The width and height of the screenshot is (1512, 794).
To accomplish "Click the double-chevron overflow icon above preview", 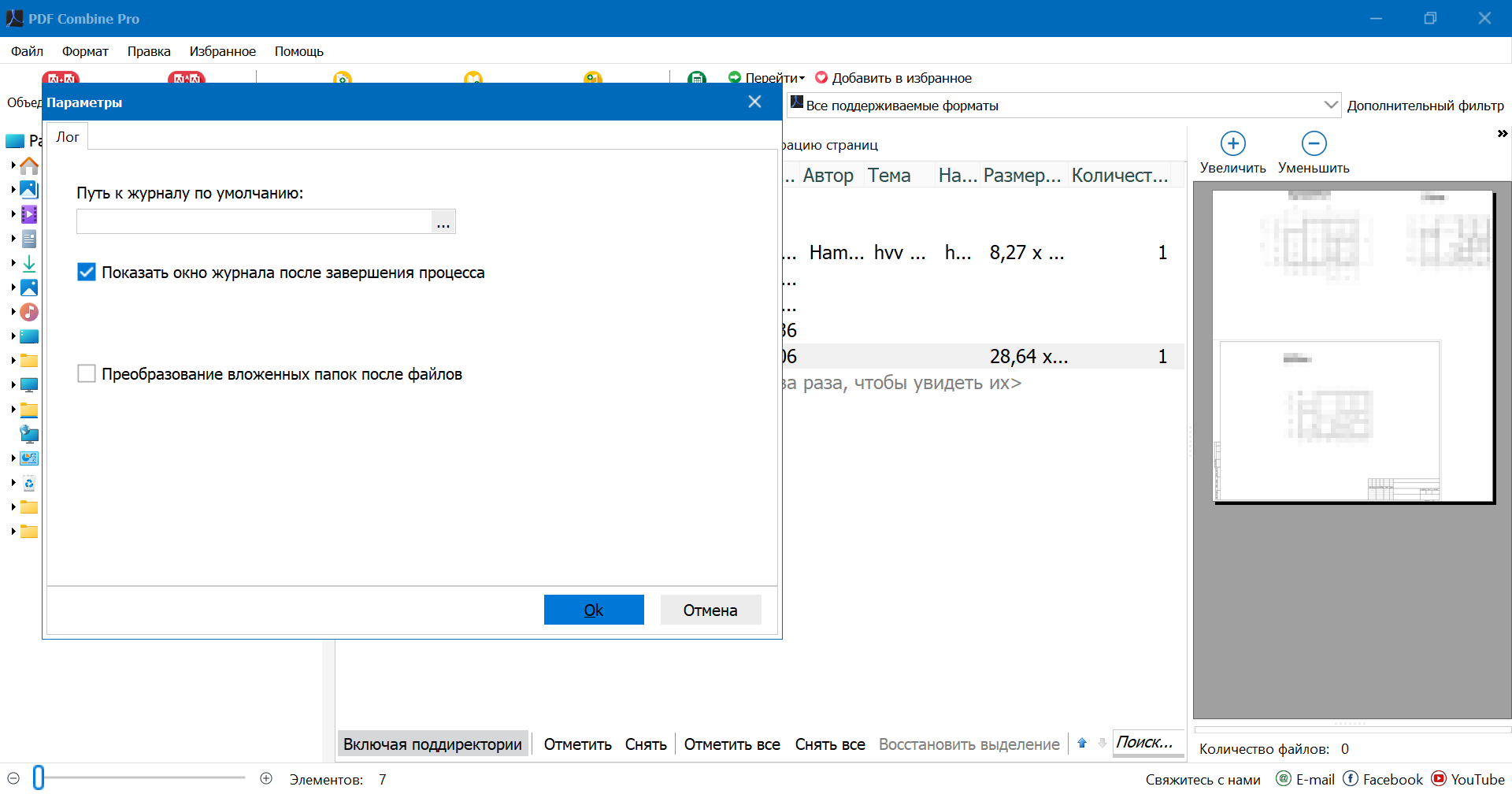I will coord(1503,134).
